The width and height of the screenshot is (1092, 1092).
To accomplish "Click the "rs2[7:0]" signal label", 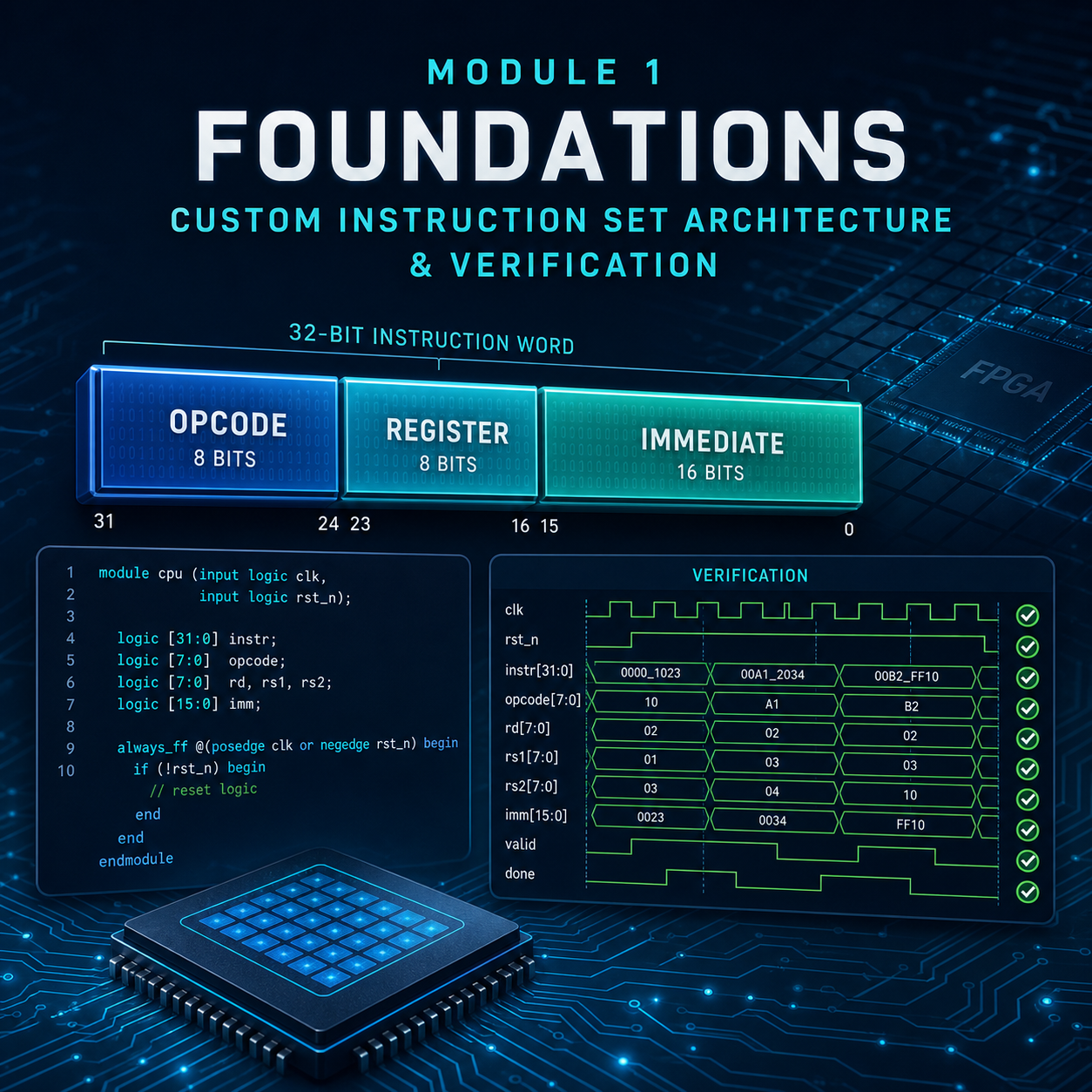I will (x=531, y=786).
